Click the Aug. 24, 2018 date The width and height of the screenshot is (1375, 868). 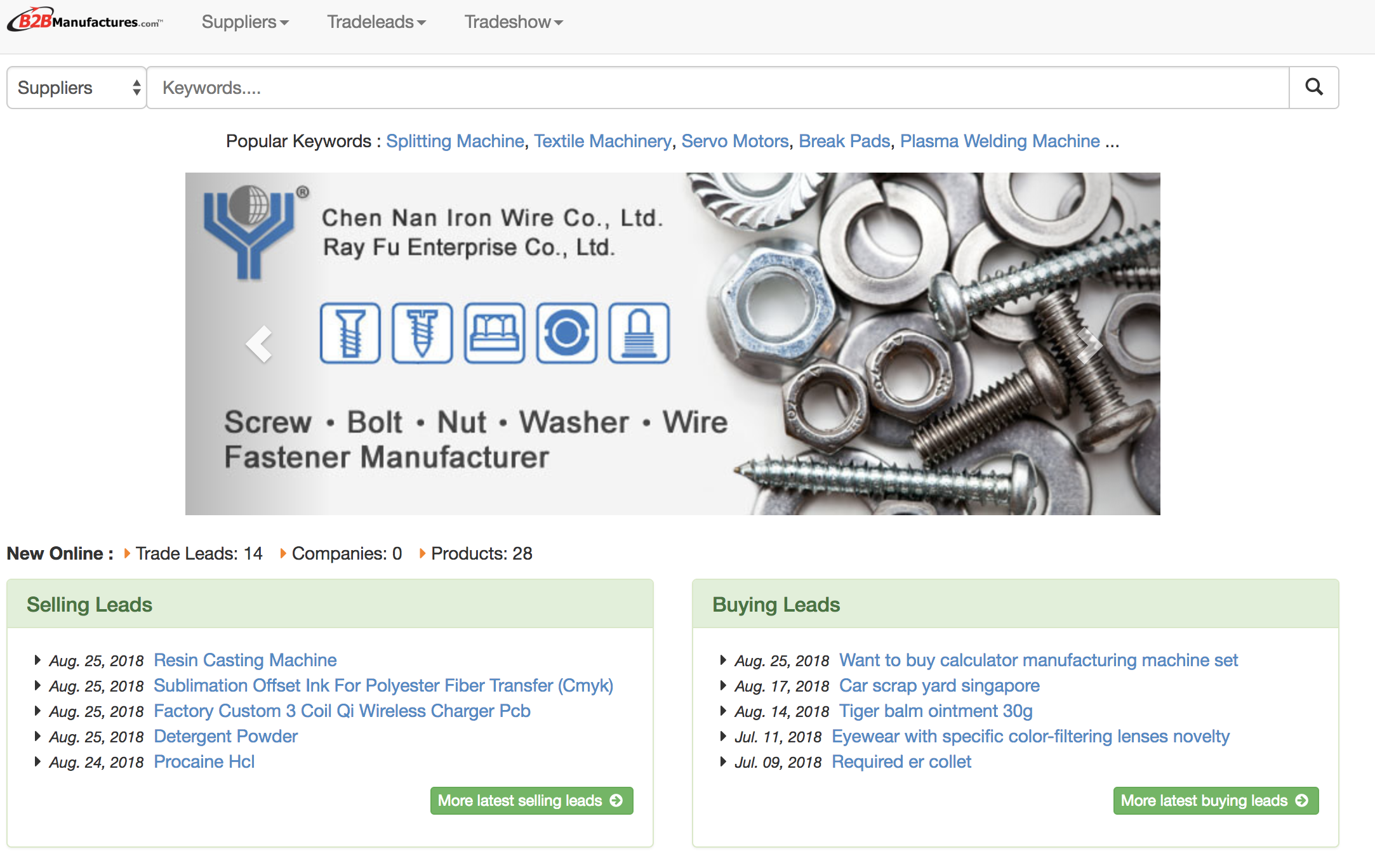coord(96,762)
